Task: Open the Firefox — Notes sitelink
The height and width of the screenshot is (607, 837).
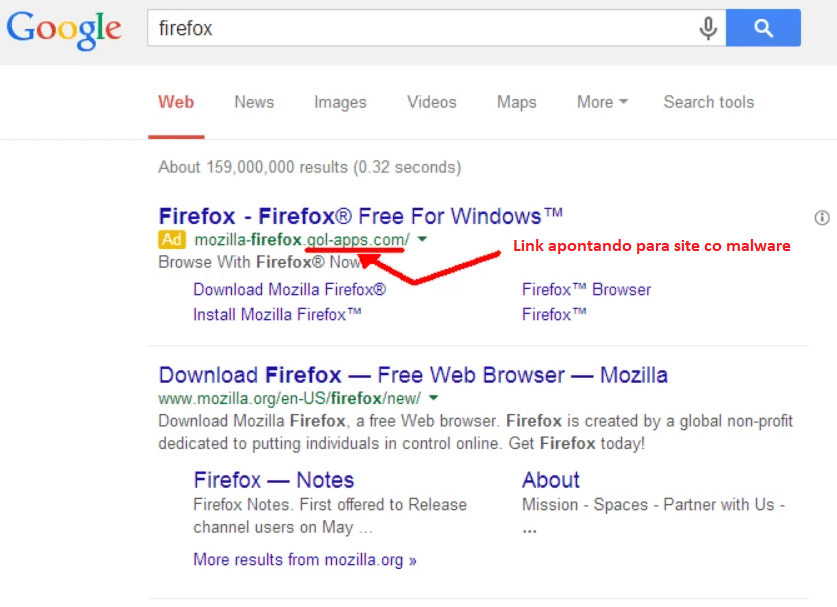Action: tap(273, 480)
